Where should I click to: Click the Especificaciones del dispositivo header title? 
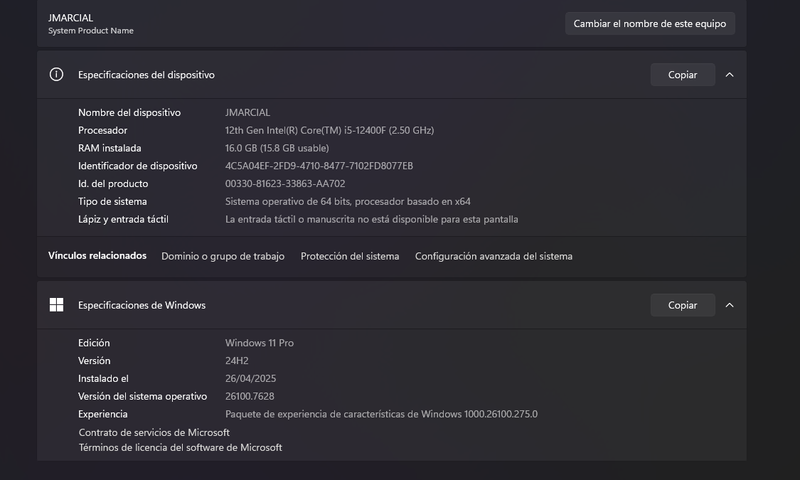click(146, 75)
